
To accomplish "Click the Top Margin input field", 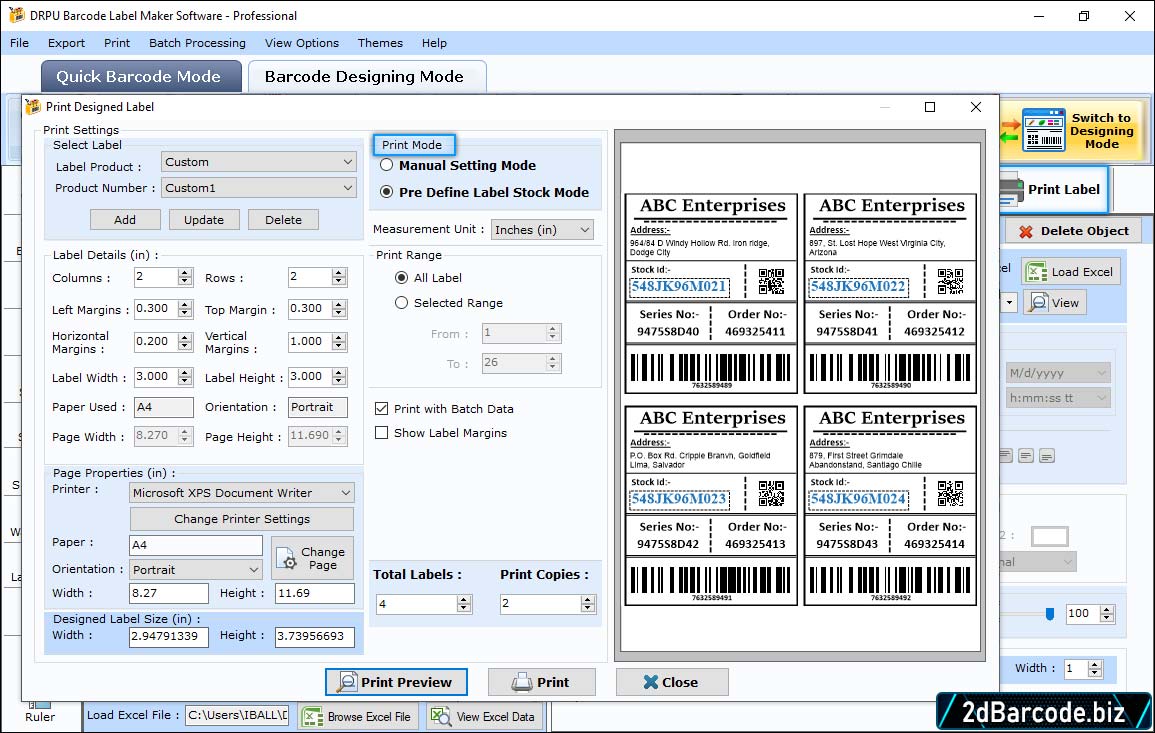I will click(309, 309).
